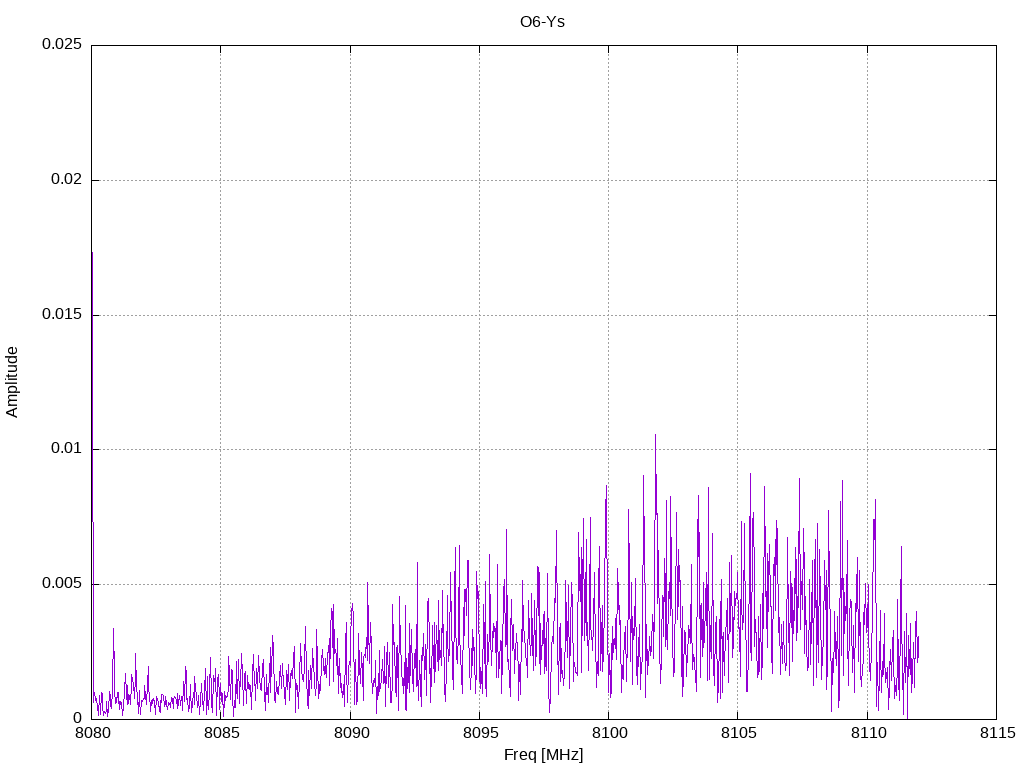Click the 0.005 y-axis tick label

(x=61, y=584)
